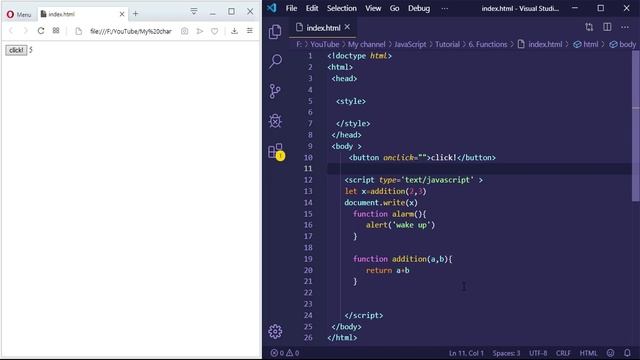
Task: Bookmark the page with heart icon
Action: coord(214,31)
